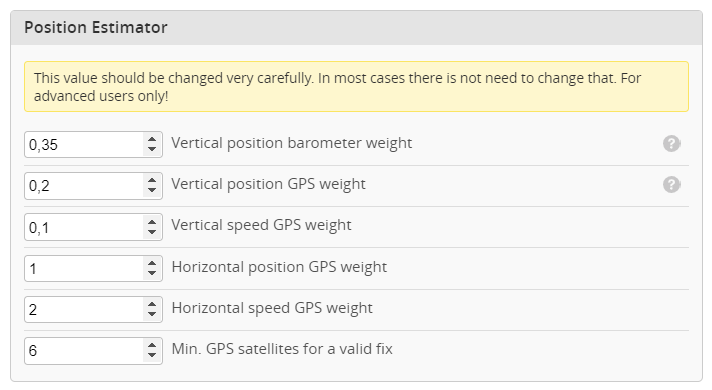The height and width of the screenshot is (390, 712).
Task: Click the Horizontal position GPS weight field
Action: (x=84, y=268)
